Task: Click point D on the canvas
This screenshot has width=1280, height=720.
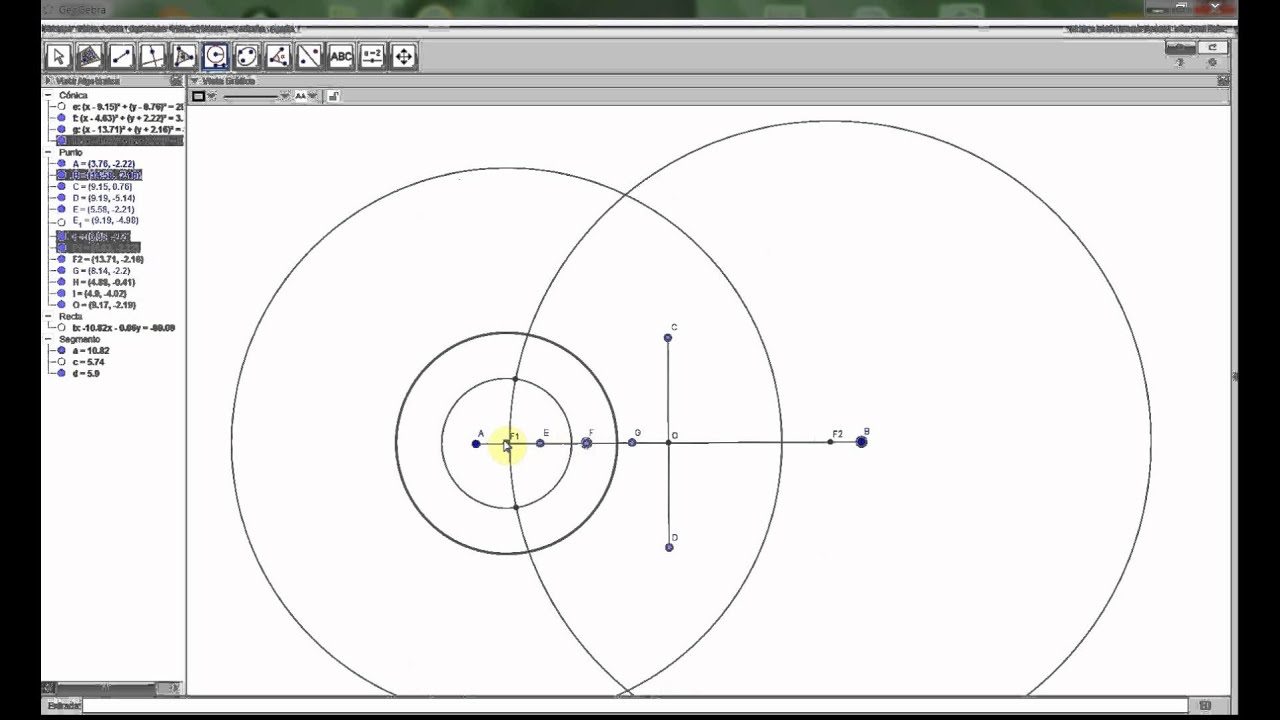Action: (x=669, y=547)
